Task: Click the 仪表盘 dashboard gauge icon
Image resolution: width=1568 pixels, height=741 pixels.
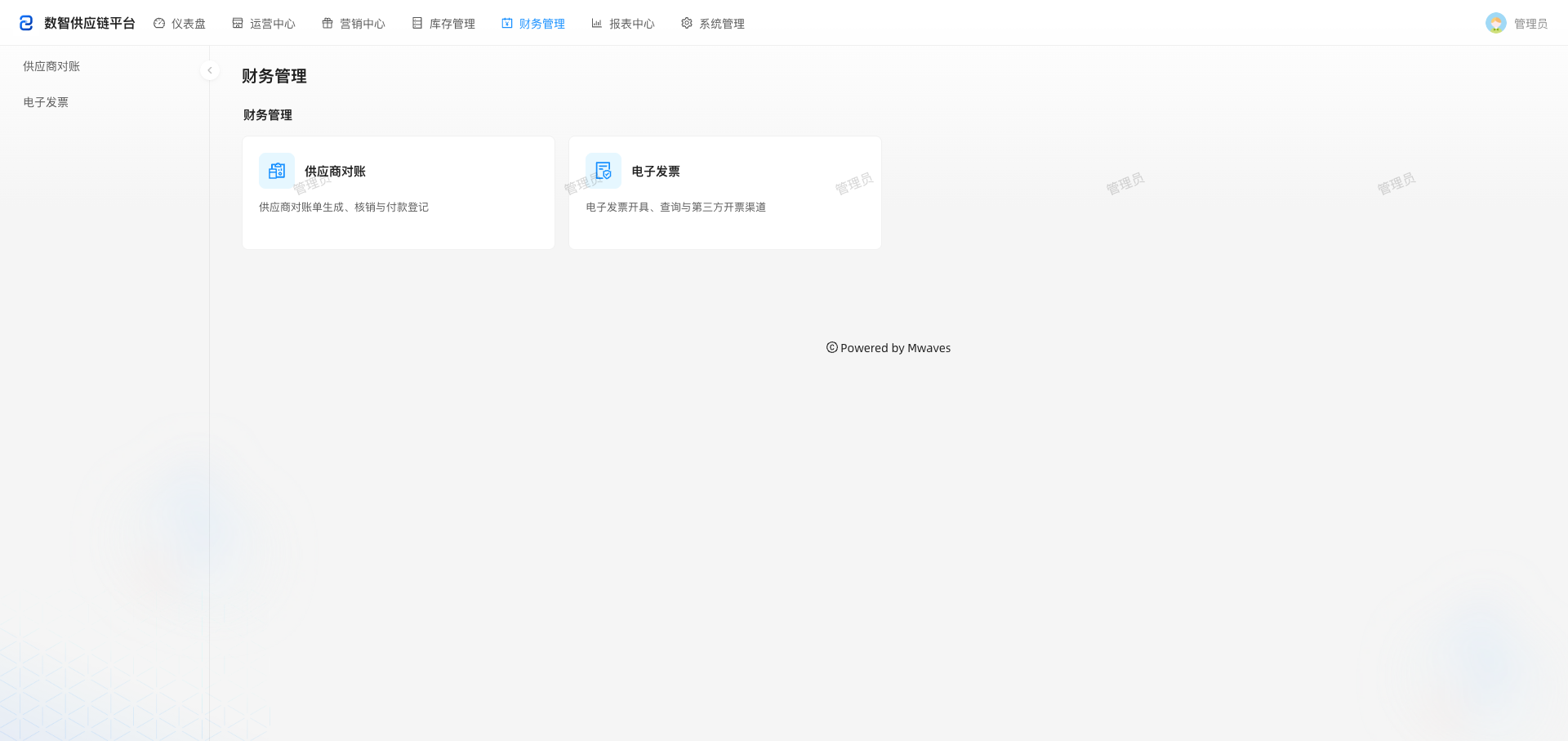Action: click(x=159, y=24)
